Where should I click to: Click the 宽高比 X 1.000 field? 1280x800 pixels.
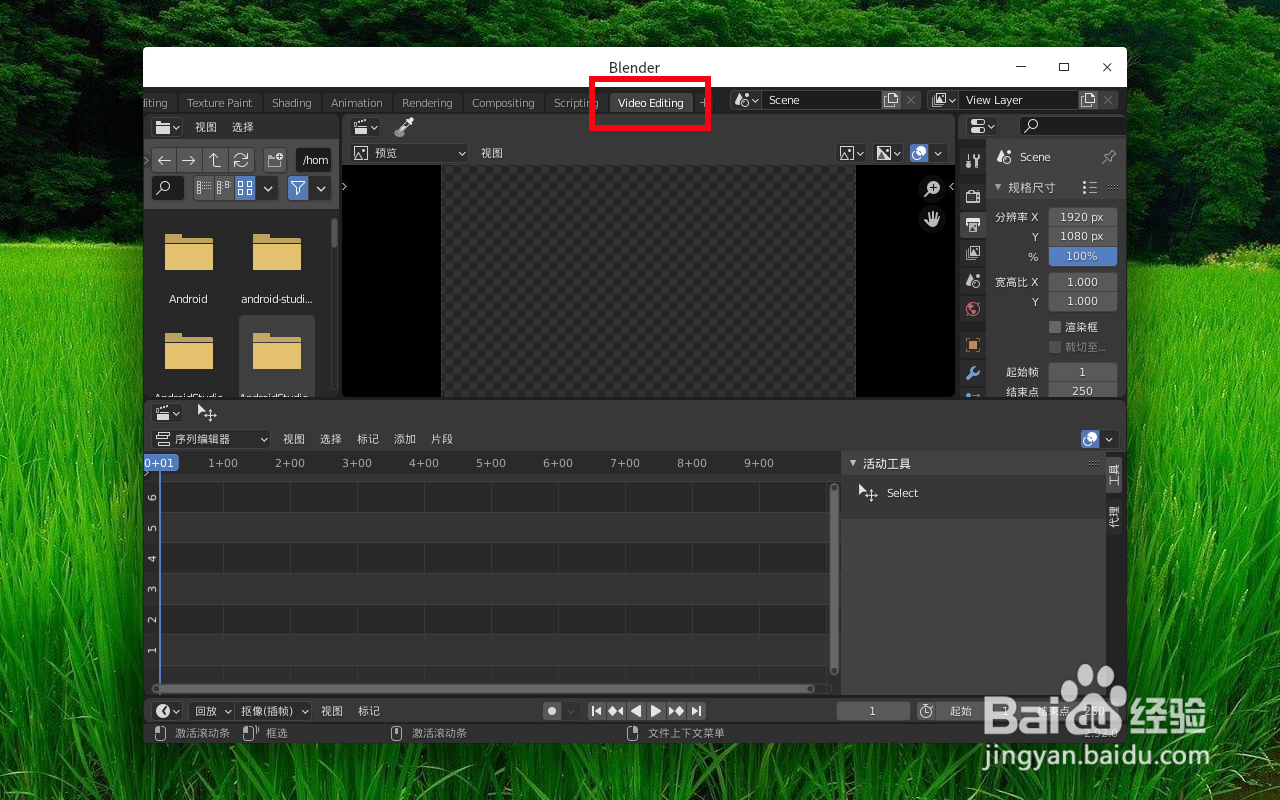pos(1082,282)
